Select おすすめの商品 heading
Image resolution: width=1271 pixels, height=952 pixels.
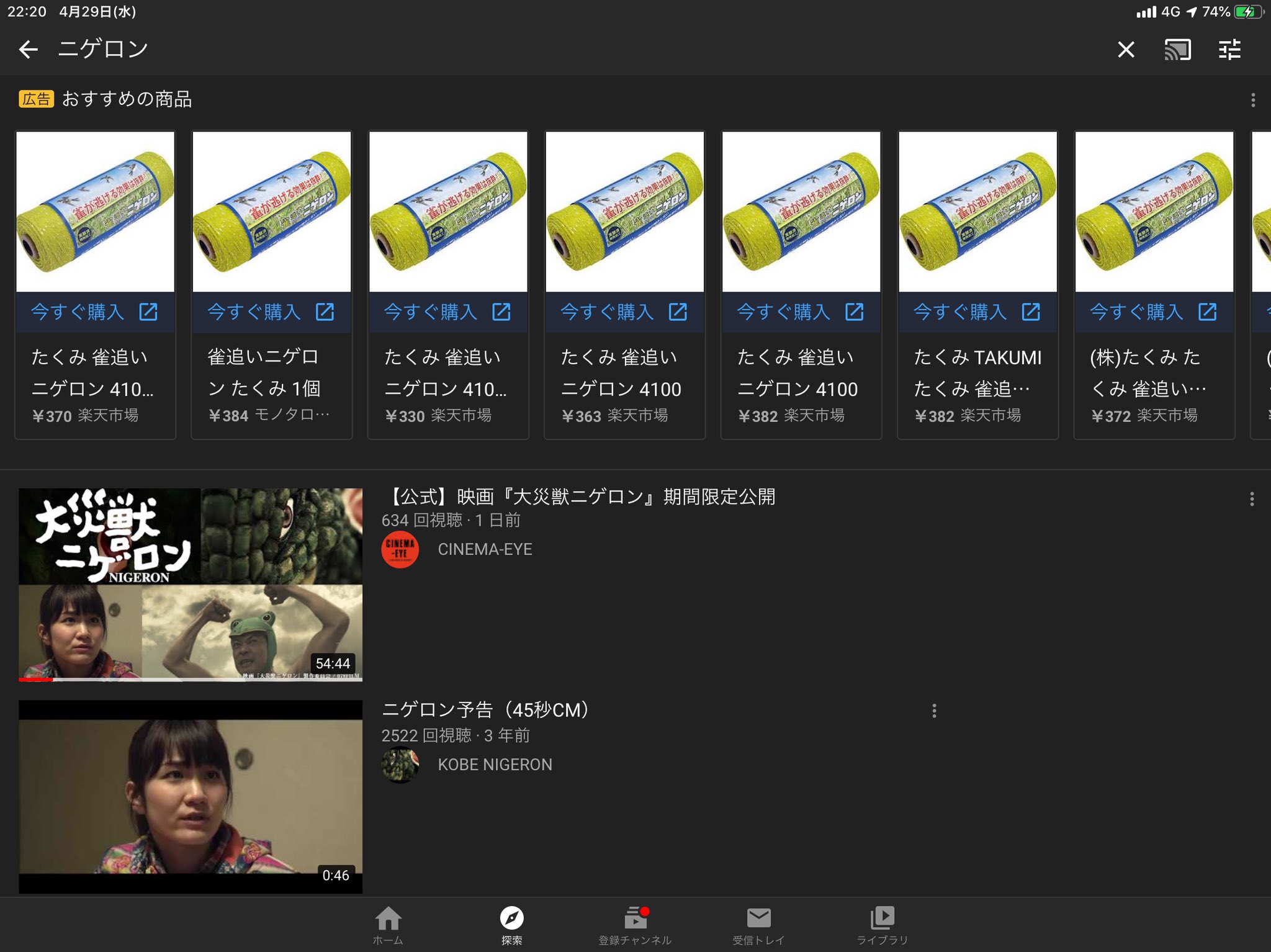click(127, 99)
